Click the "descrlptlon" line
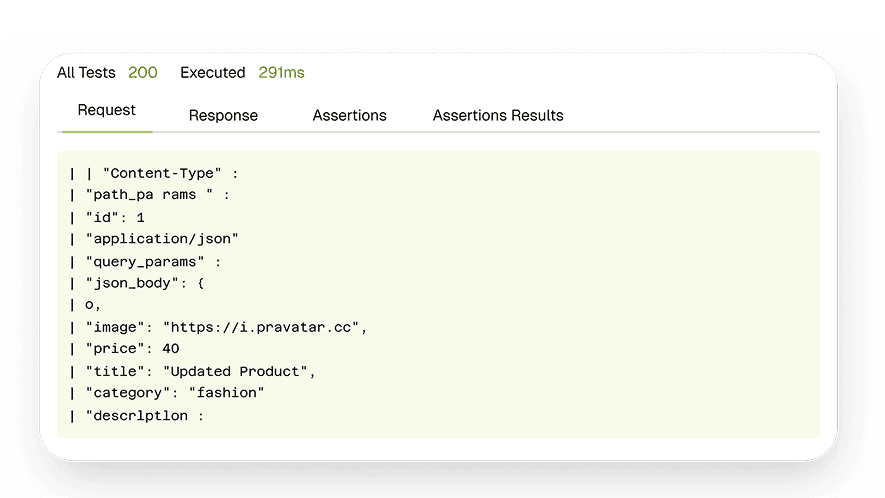This screenshot has width=885, height=498. [144, 415]
